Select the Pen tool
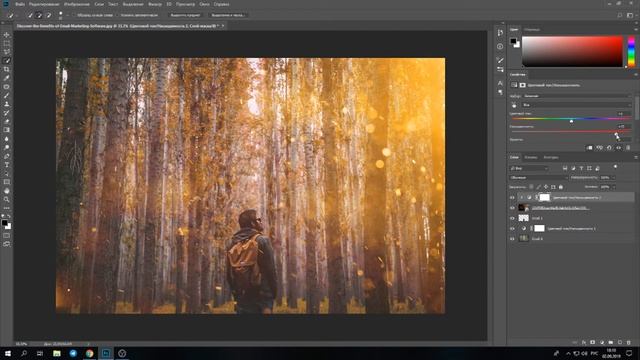 [x=7, y=156]
